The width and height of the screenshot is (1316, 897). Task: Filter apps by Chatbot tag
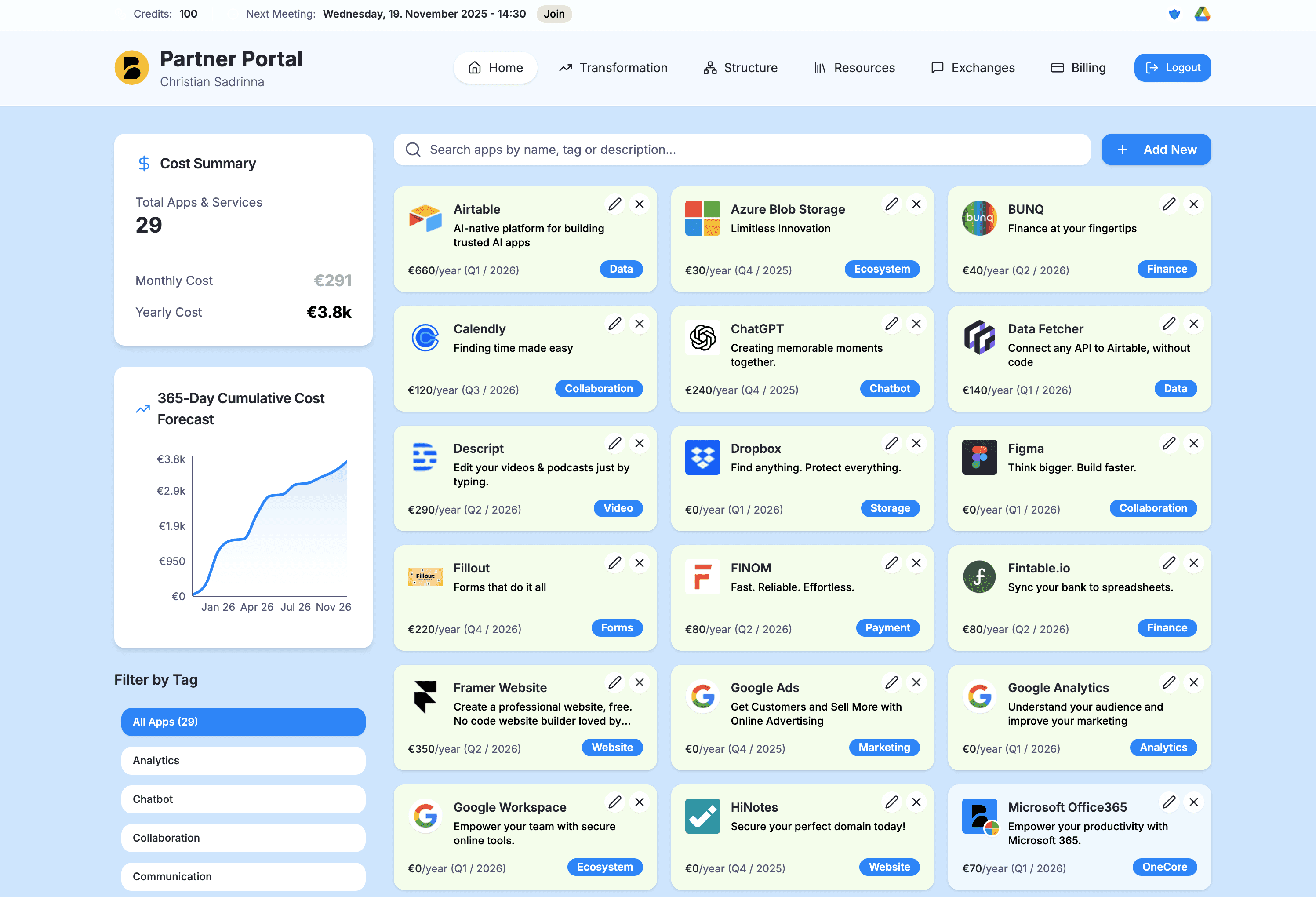pos(243,799)
